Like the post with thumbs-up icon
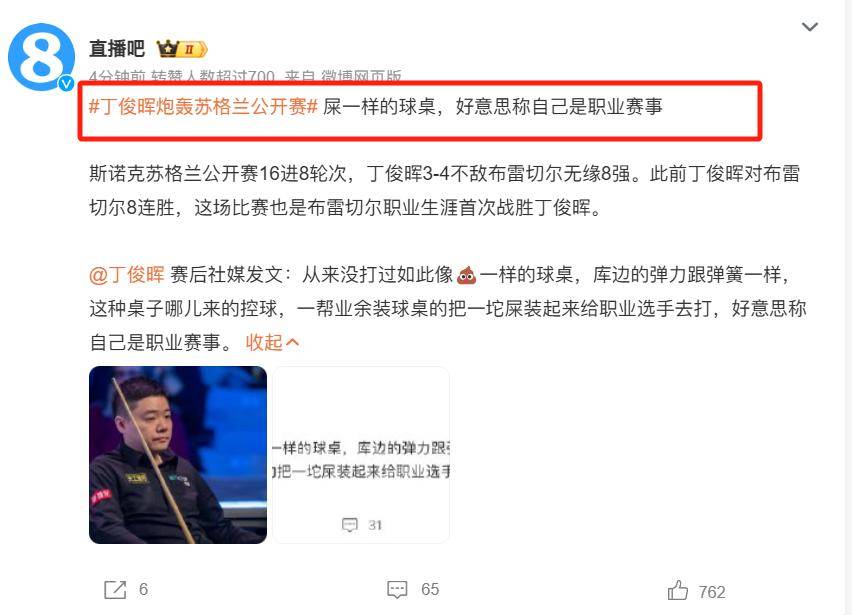The image size is (852, 615). [x=678, y=591]
